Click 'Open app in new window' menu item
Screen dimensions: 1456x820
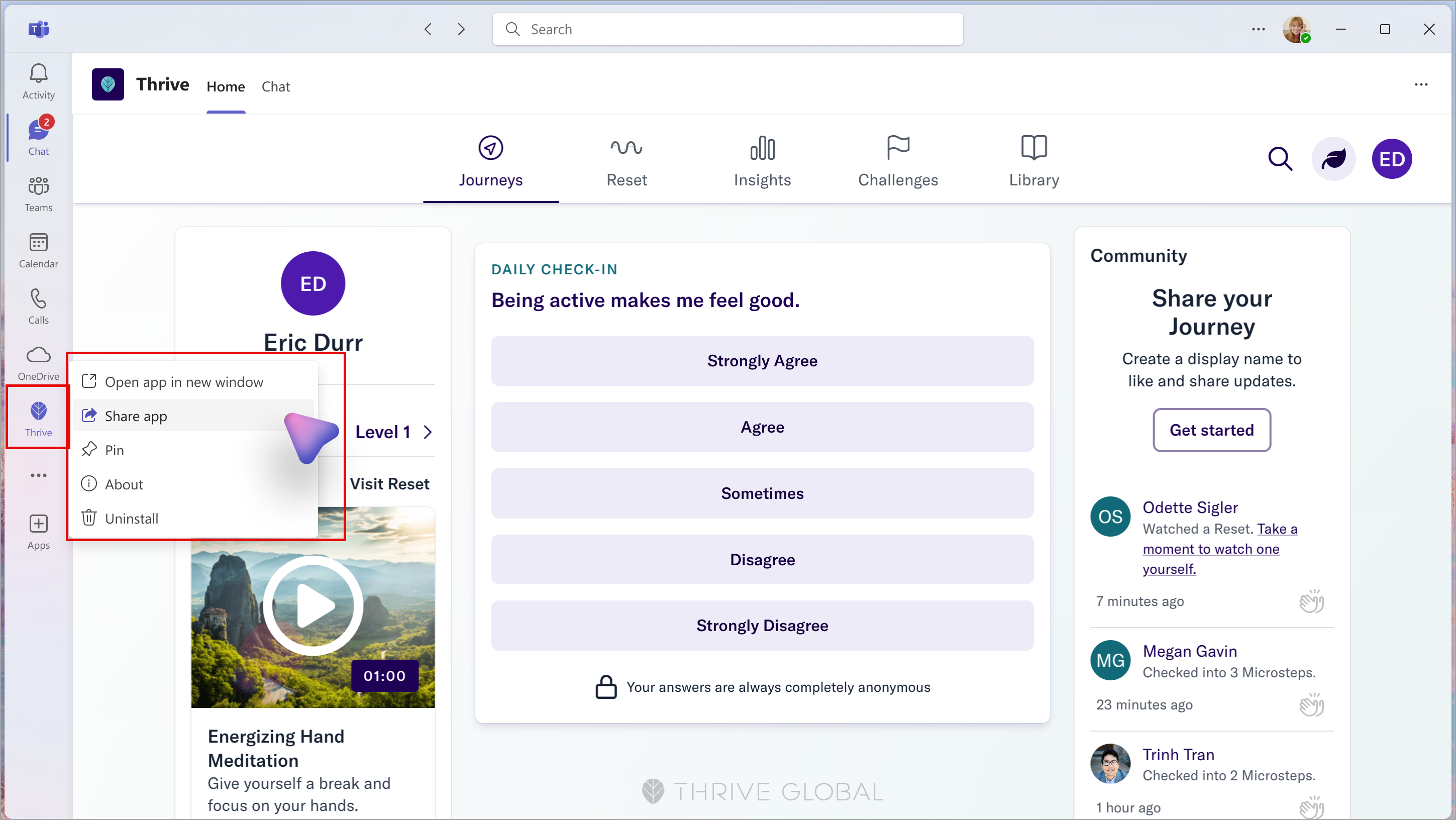(185, 381)
